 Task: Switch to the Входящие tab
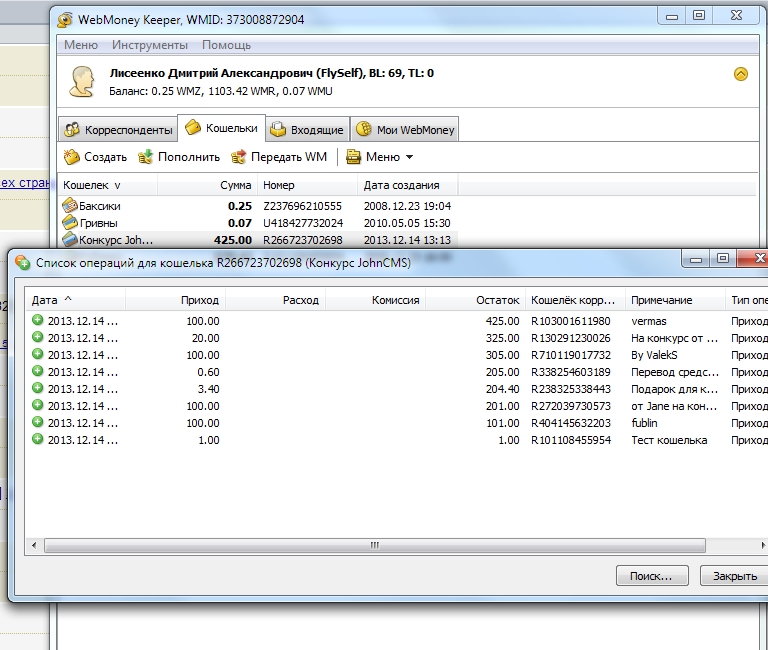pos(307,130)
